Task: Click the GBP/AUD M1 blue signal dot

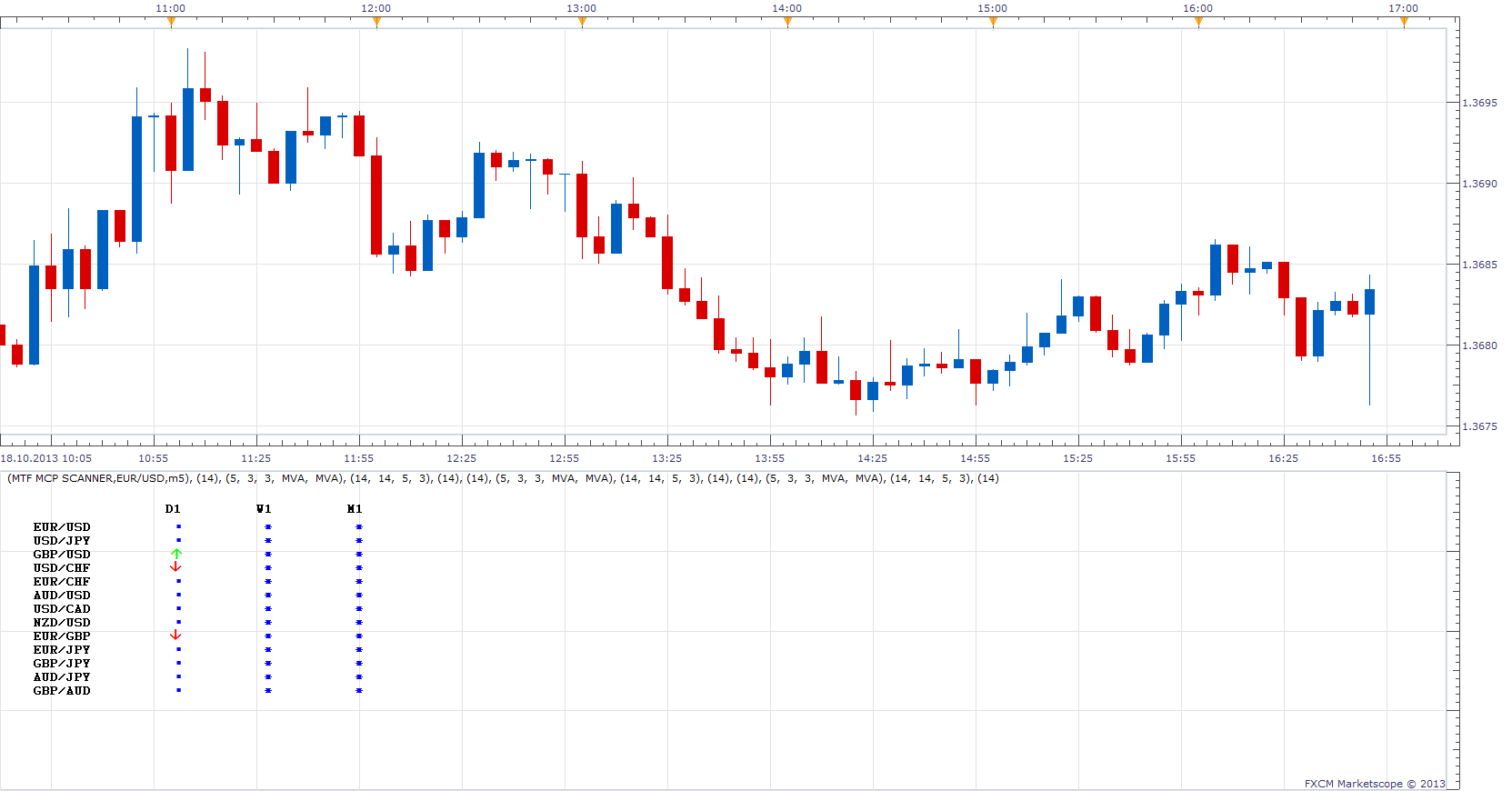Action: 359,690
